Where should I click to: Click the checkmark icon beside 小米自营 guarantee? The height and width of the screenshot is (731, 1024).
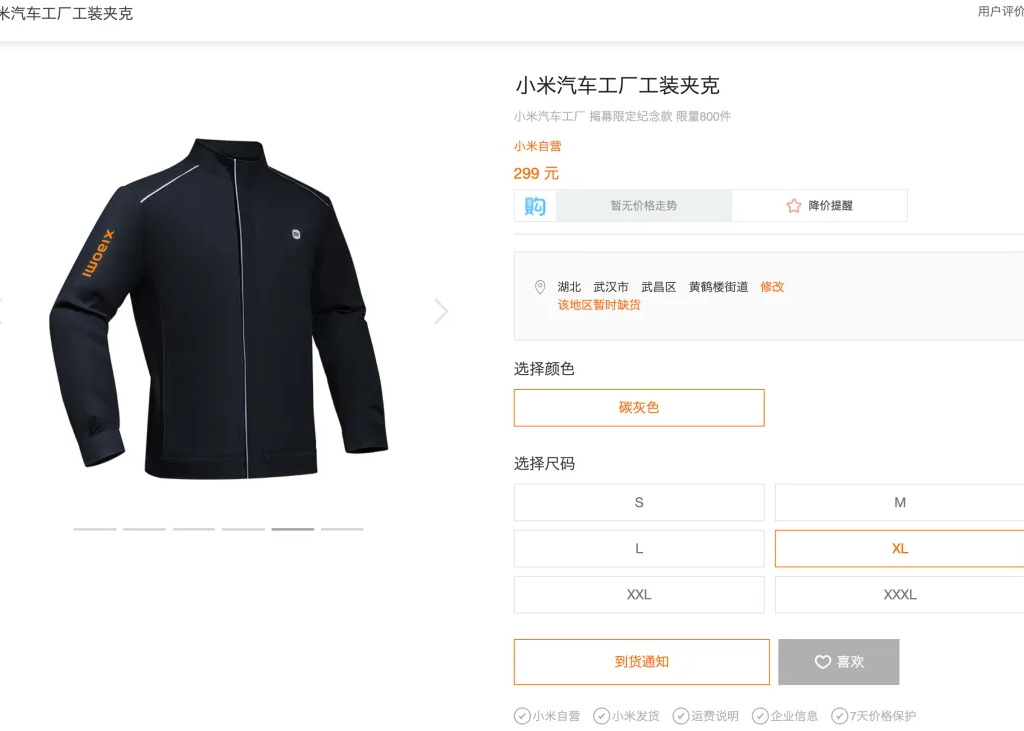click(522, 716)
